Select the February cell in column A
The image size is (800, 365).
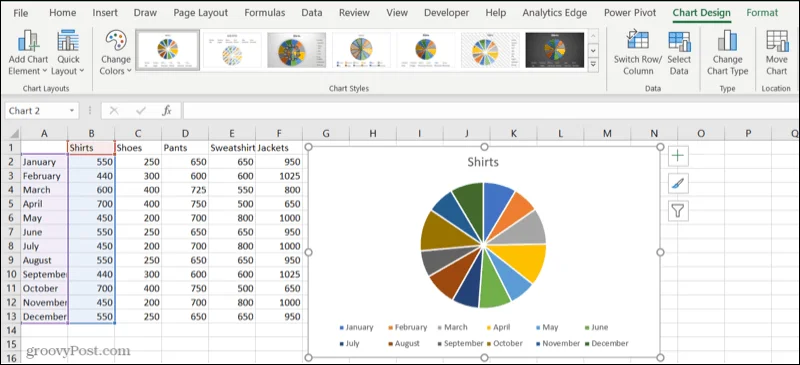pos(44,176)
